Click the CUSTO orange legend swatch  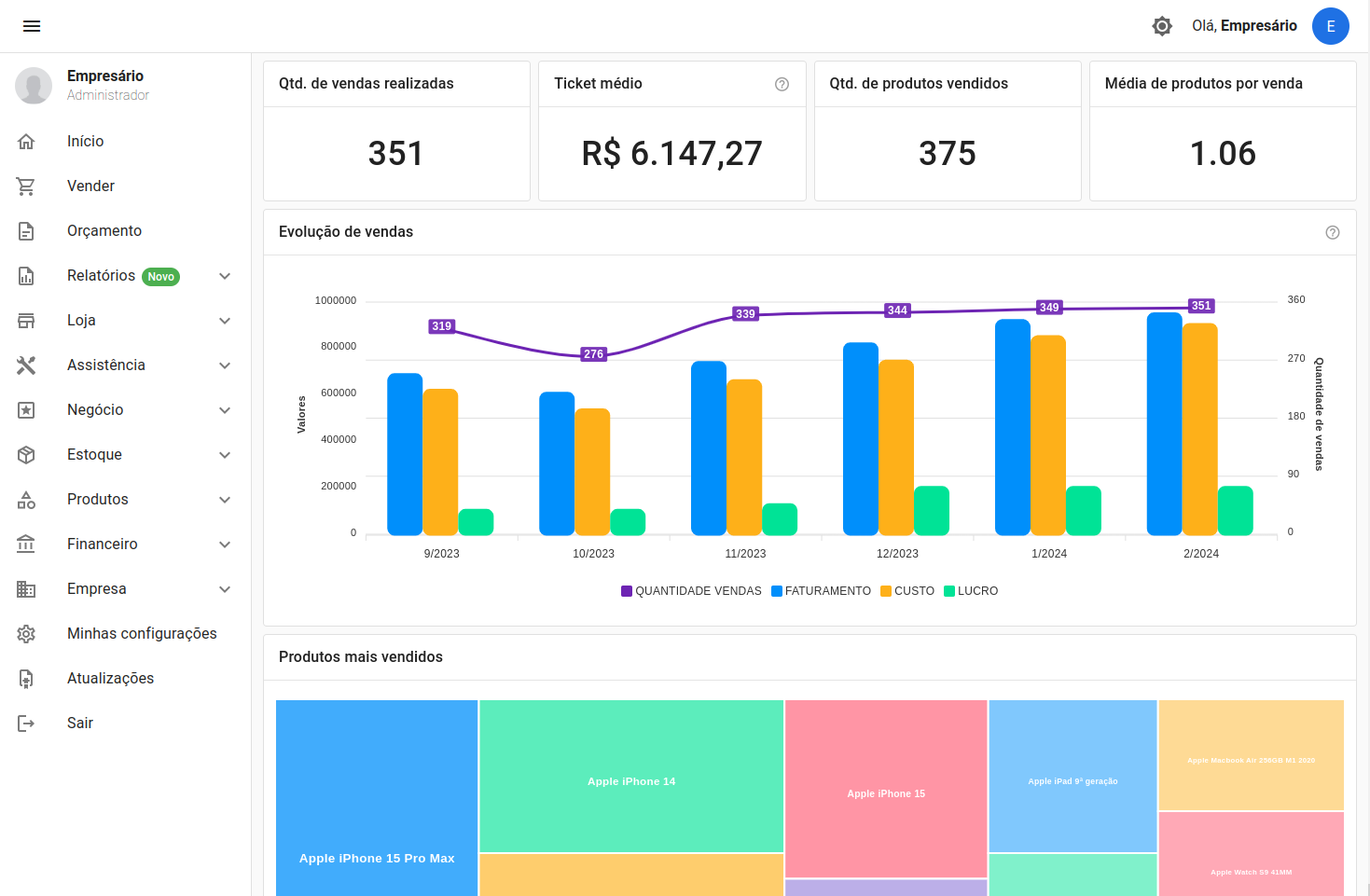point(886,591)
